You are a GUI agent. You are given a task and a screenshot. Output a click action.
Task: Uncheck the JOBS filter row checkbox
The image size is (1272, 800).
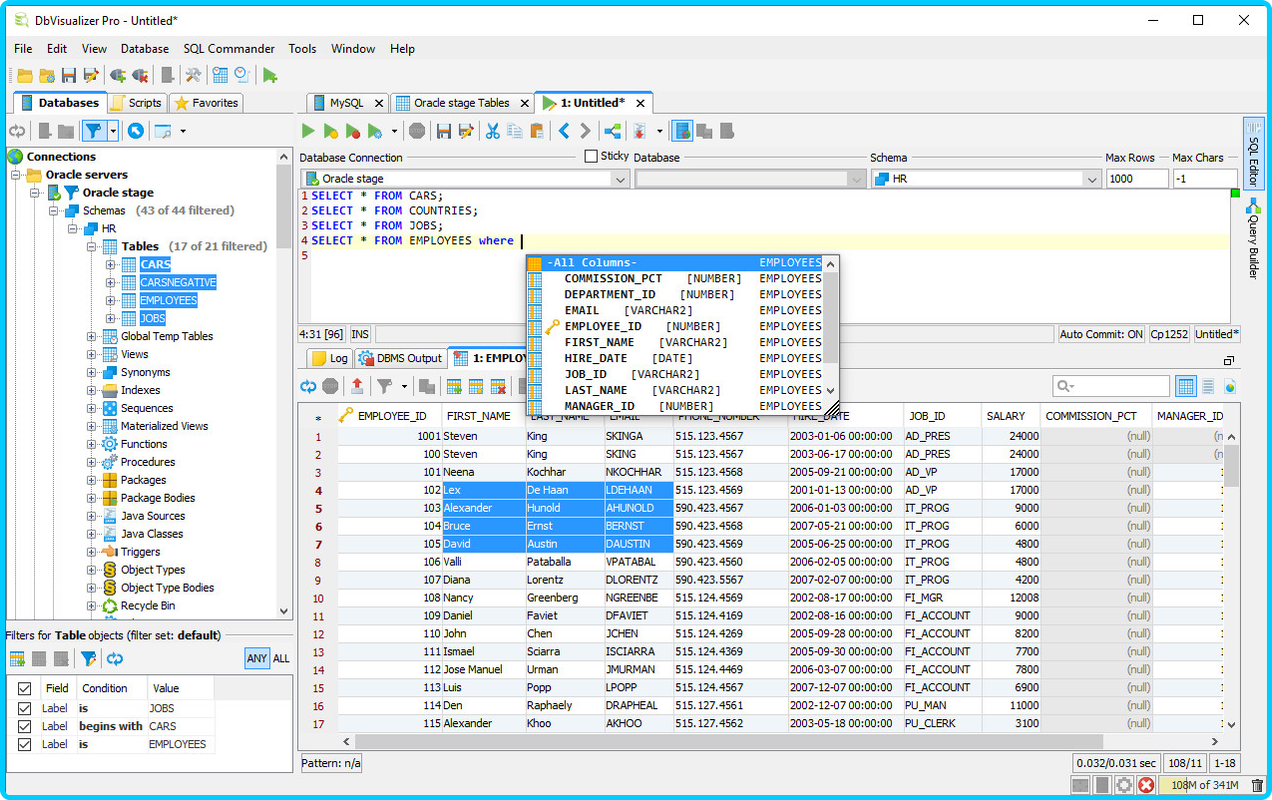pyautogui.click(x=25, y=708)
